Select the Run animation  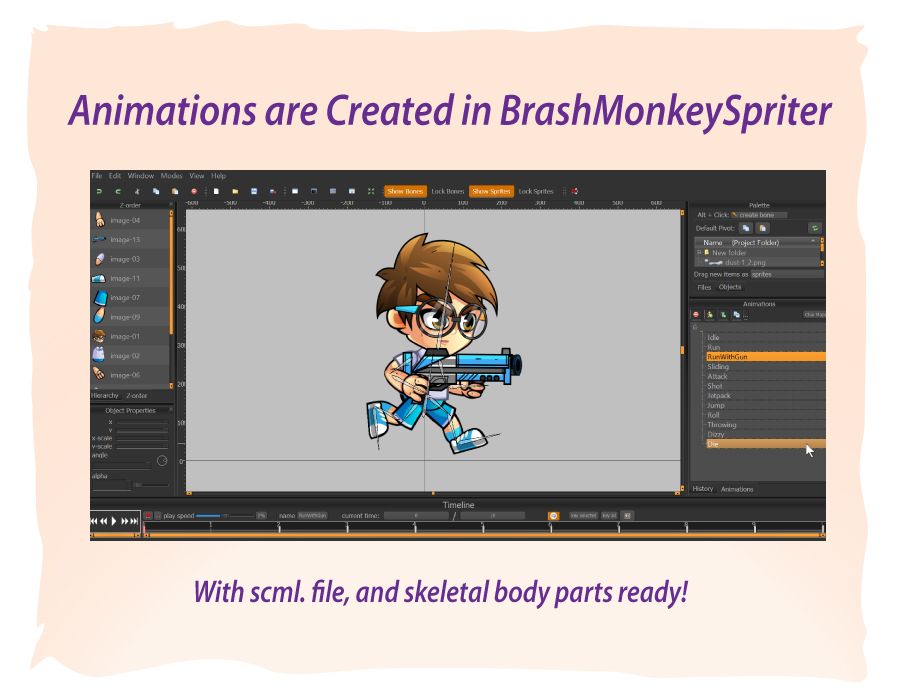(x=766, y=347)
